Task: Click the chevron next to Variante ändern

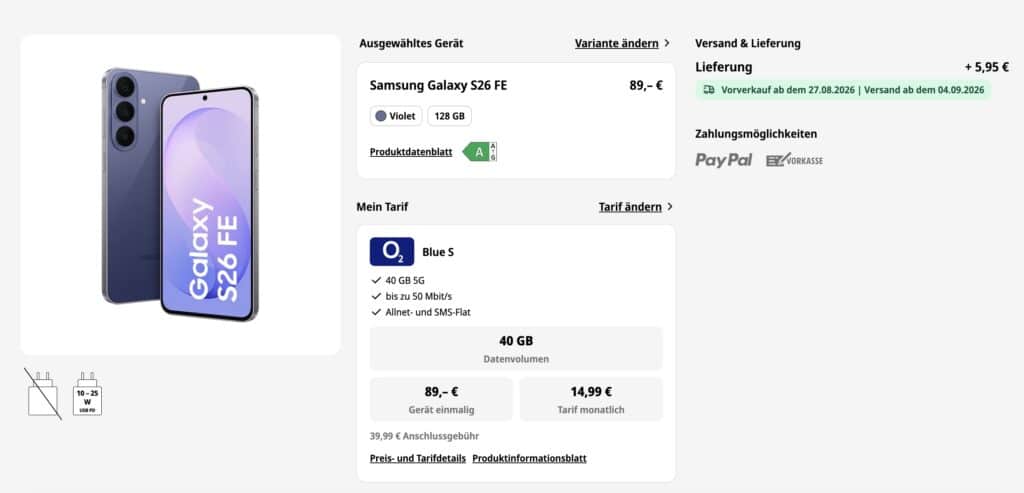Action: (x=667, y=43)
